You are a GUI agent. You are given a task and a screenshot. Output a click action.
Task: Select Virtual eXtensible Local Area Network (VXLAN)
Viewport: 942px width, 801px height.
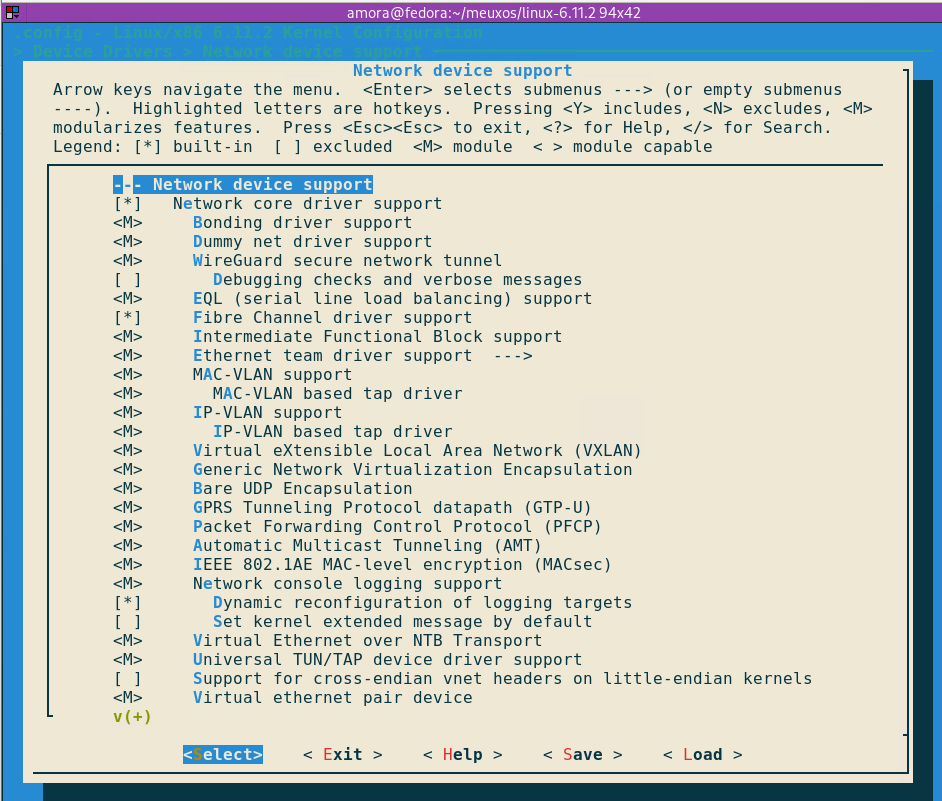417,451
